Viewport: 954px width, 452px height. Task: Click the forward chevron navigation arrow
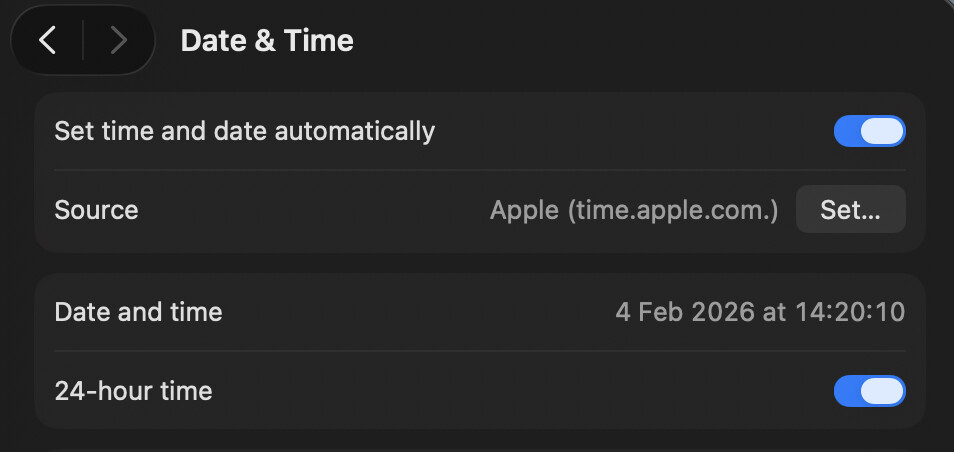pyautogui.click(x=119, y=40)
